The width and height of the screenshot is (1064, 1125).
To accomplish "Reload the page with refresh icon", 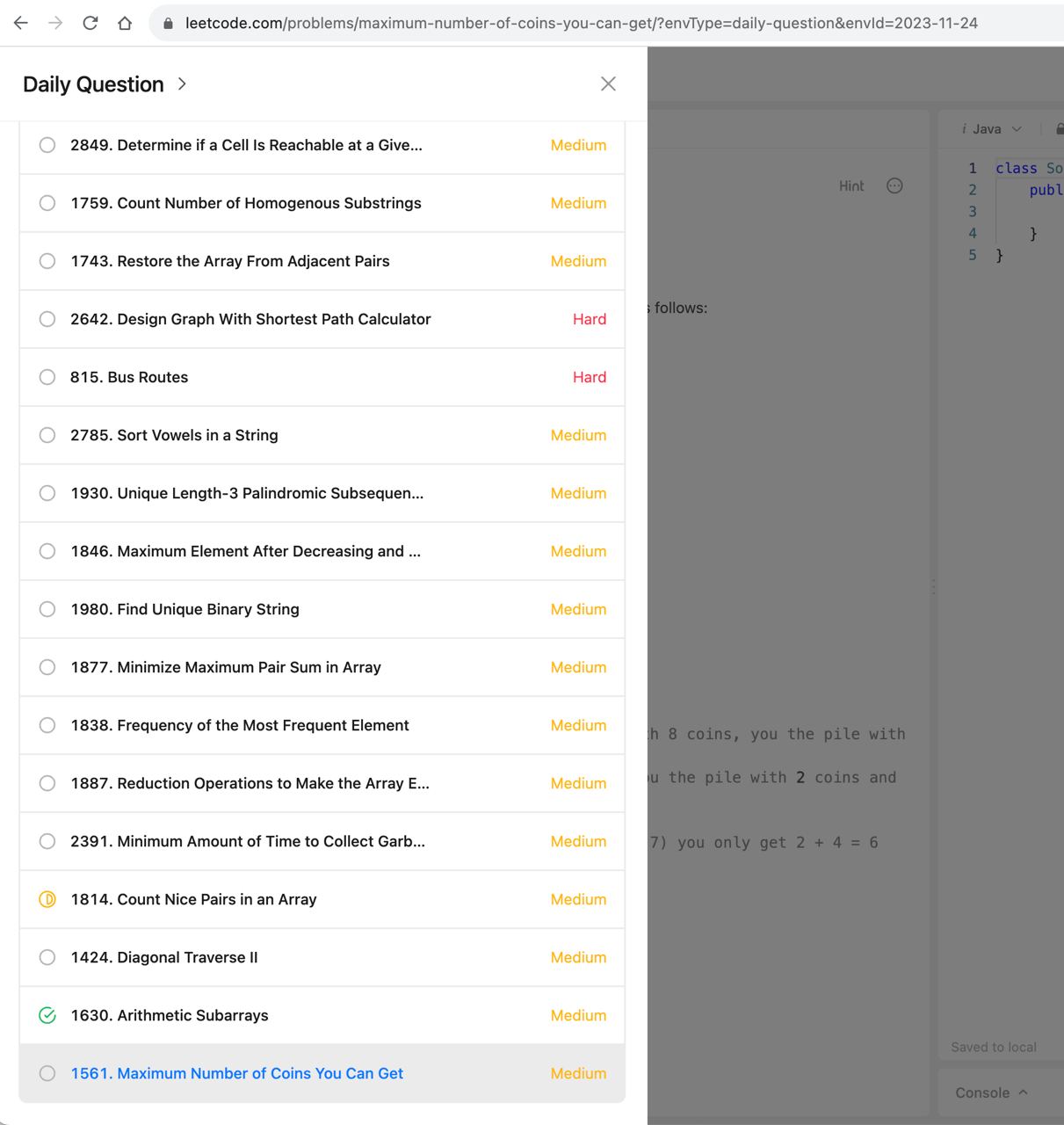I will 90,23.
